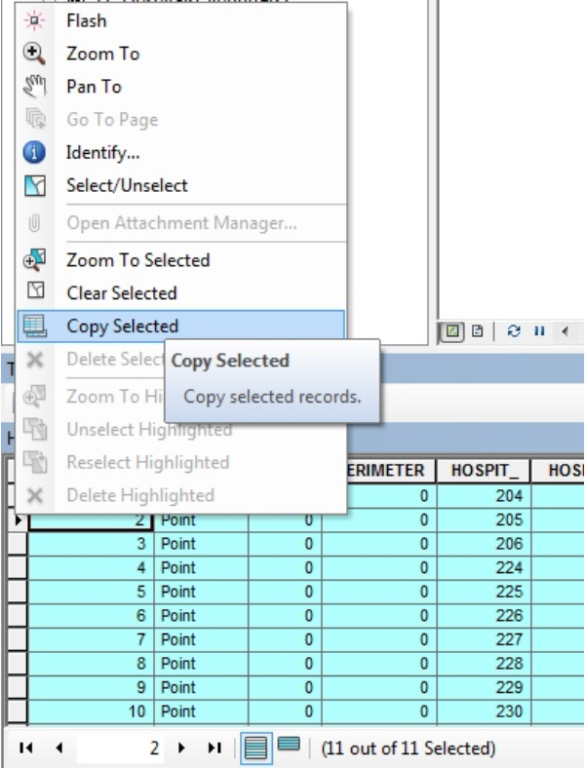585x768 pixels.
Task: Click HOSPIT_ cell value 227
Action: (484, 640)
